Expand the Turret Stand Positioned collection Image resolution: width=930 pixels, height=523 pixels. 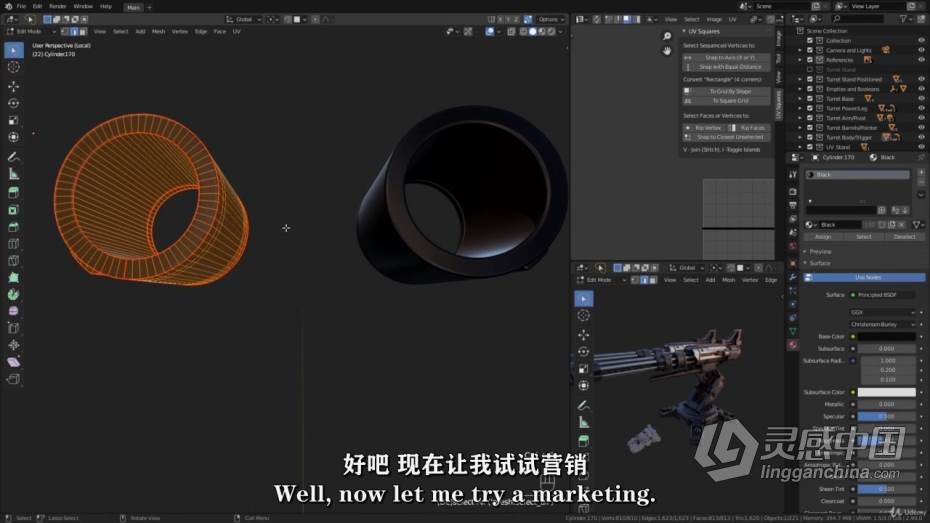(800, 79)
